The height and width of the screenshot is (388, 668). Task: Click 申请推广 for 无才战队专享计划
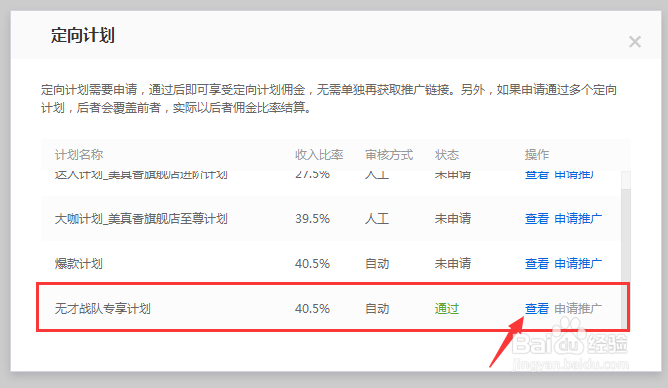(x=578, y=308)
